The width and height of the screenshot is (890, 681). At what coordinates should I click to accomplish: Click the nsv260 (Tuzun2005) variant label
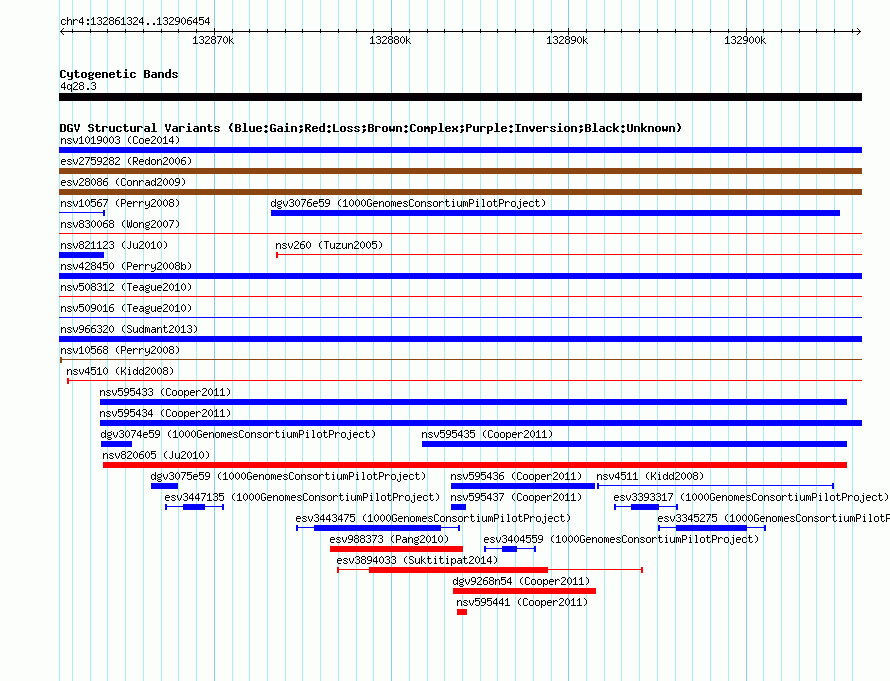329,245
